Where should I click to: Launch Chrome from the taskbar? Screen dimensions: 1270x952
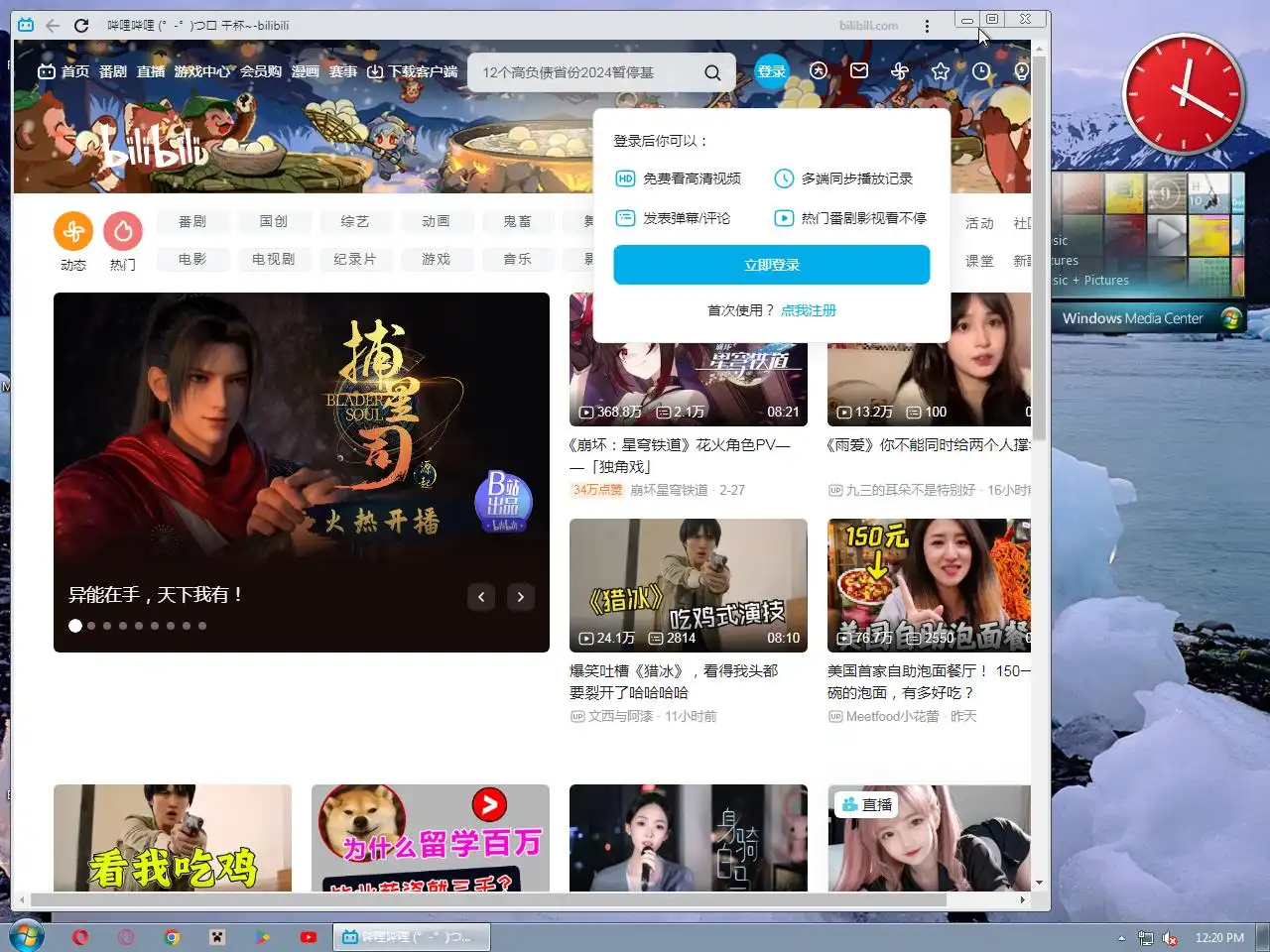click(172, 937)
